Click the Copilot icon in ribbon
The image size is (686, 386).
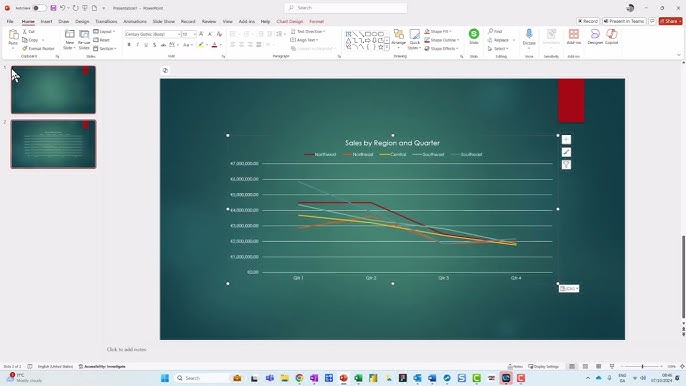(612, 34)
